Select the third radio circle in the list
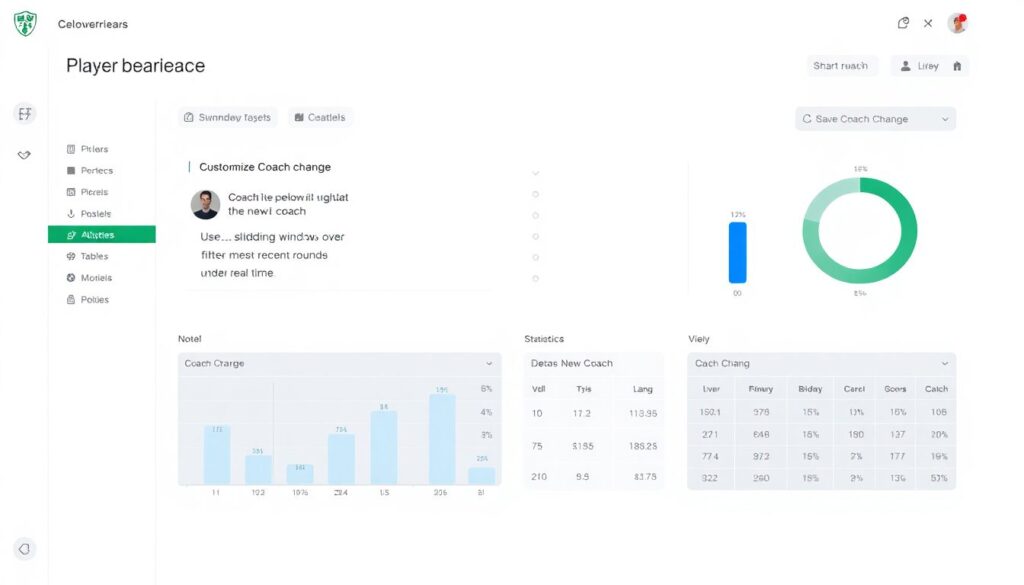Screen dimensions: 1024x585 point(536,237)
